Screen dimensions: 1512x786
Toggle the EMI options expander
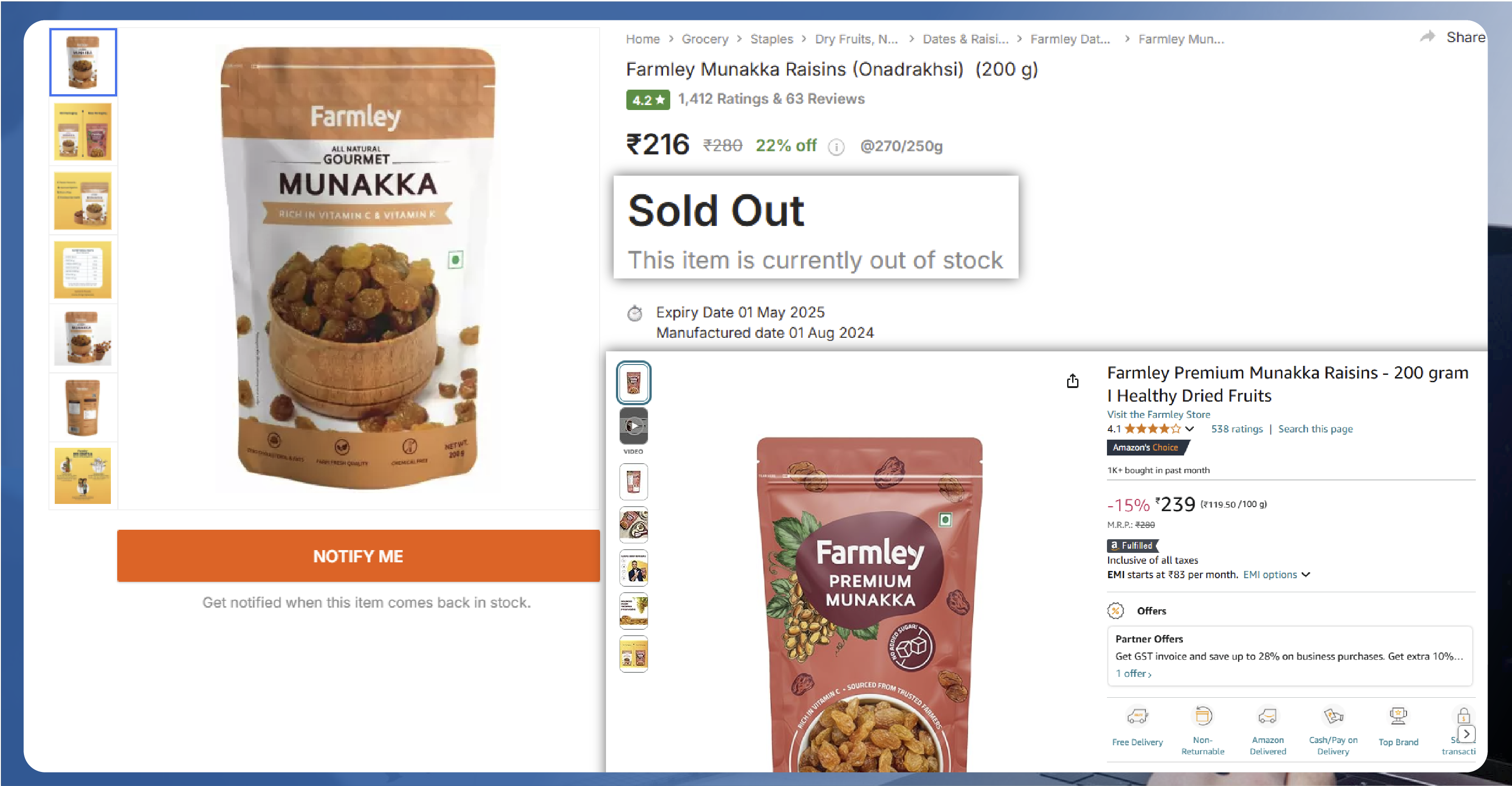coord(1275,575)
